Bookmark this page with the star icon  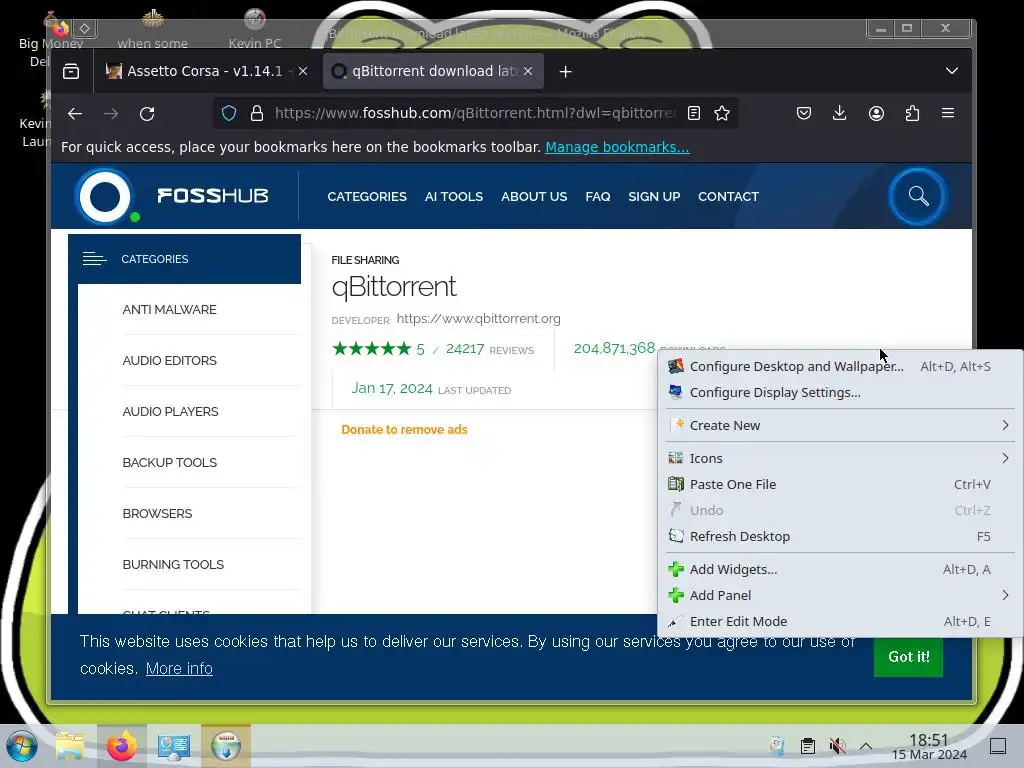(x=722, y=114)
